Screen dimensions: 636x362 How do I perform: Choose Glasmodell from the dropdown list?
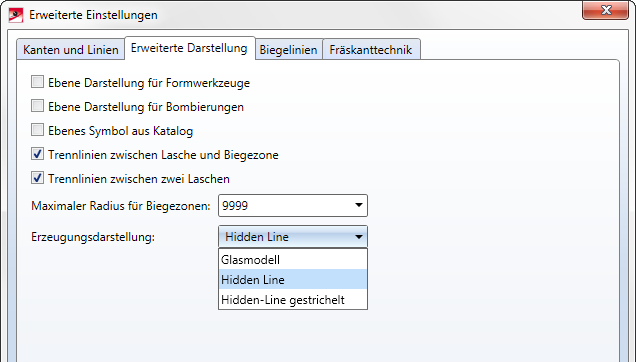click(x=293, y=259)
